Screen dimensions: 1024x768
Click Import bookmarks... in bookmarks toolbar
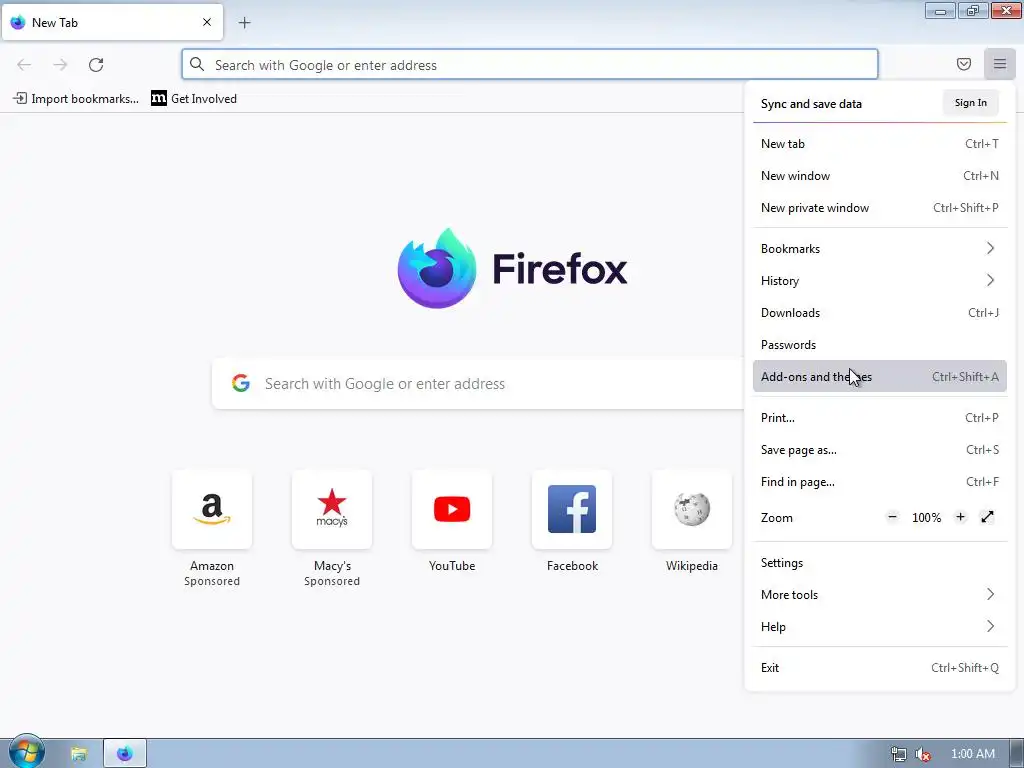[x=76, y=99]
